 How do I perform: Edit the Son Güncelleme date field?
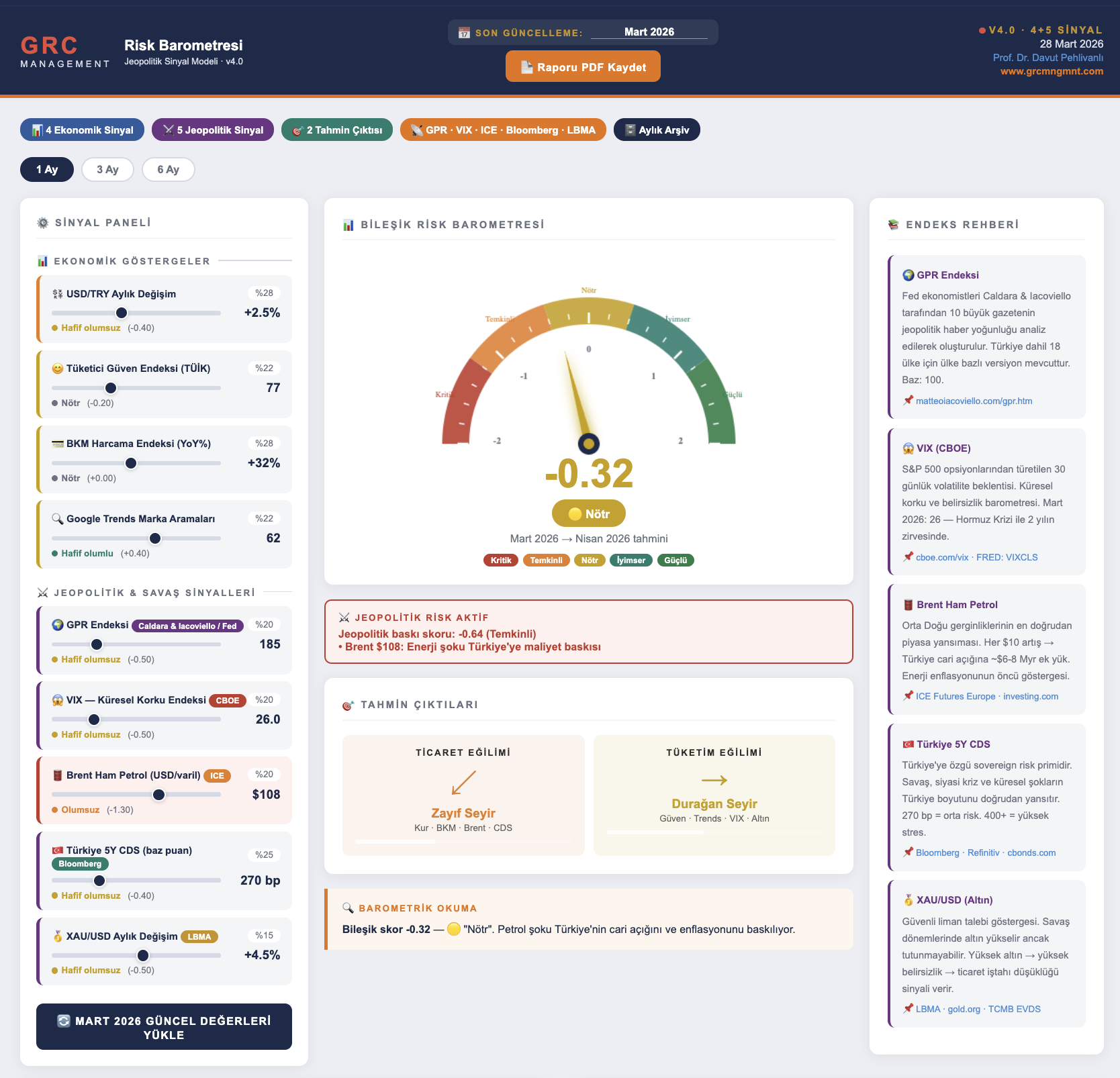649,32
